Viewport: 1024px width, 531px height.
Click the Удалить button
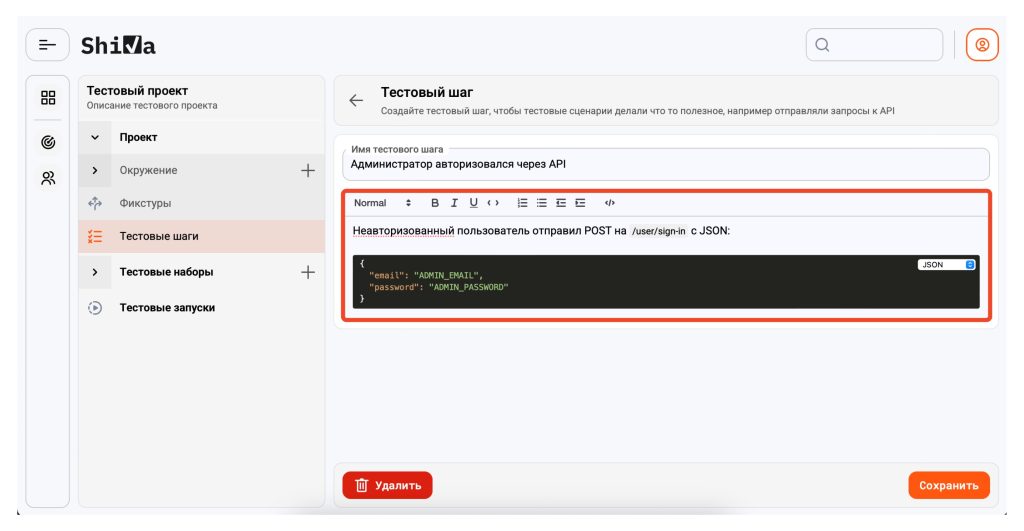pyautogui.click(x=387, y=486)
